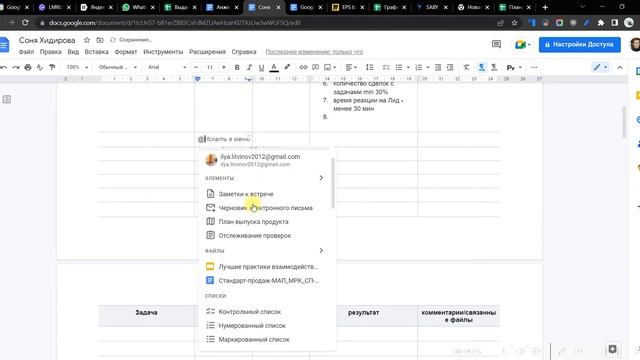The image size is (640, 360).
Task: Reload the page in Chrome
Action: [25, 23]
